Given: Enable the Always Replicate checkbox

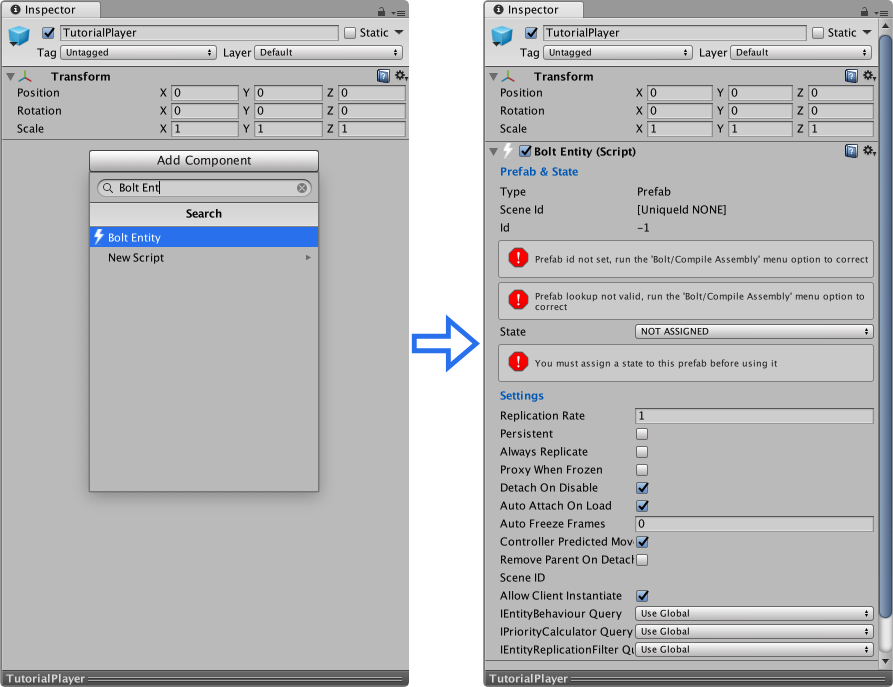Looking at the screenshot, I should point(642,452).
